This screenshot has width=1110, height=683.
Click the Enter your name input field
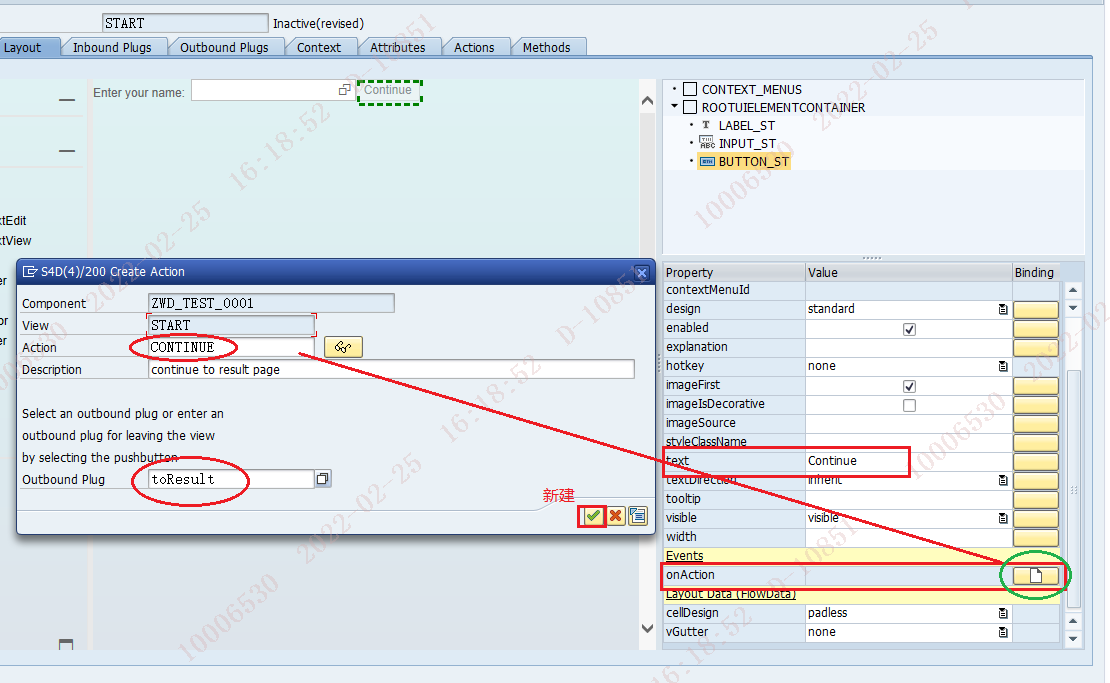click(x=273, y=90)
